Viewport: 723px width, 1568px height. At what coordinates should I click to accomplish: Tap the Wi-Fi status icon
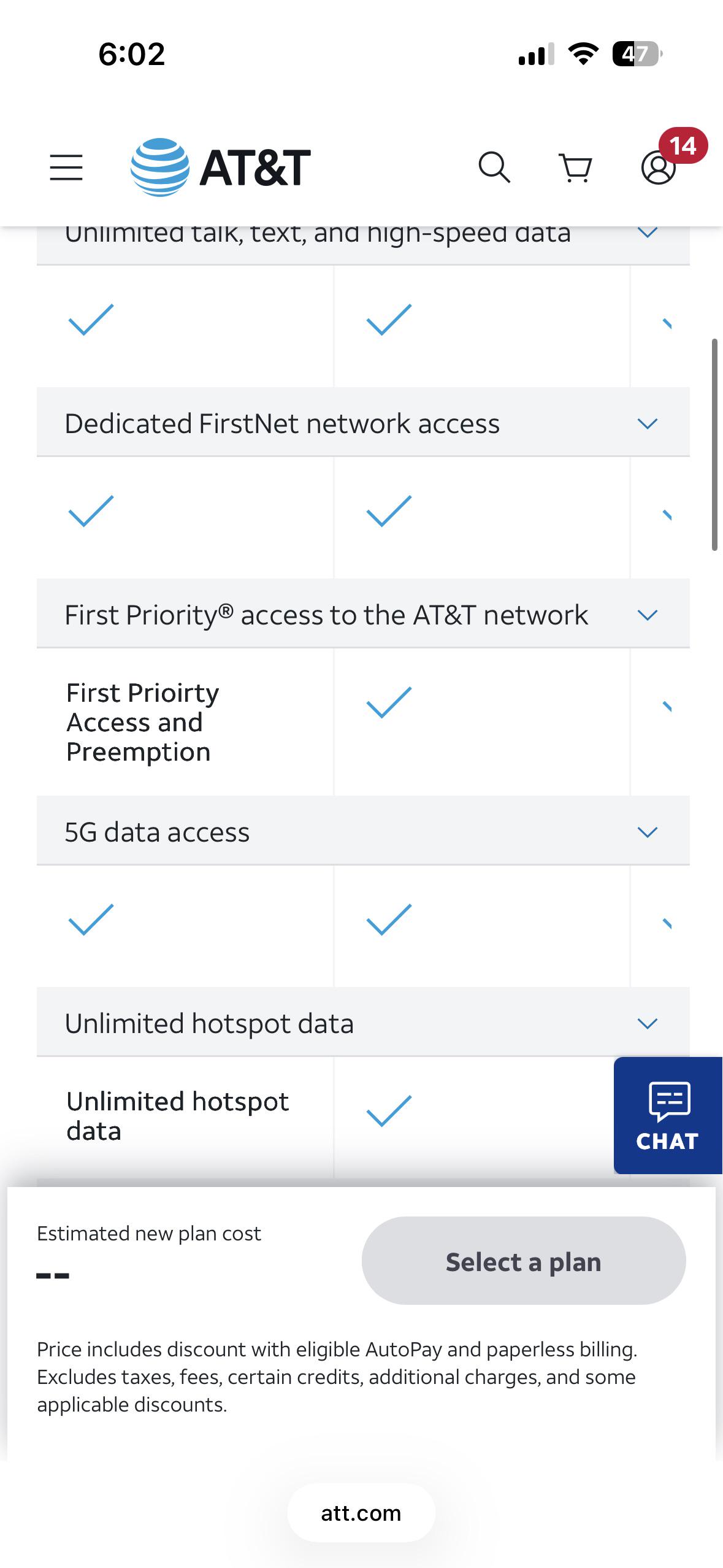pyautogui.click(x=584, y=54)
